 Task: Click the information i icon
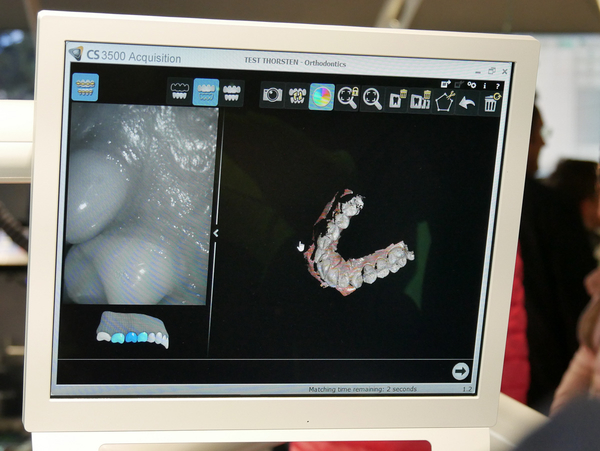484,86
